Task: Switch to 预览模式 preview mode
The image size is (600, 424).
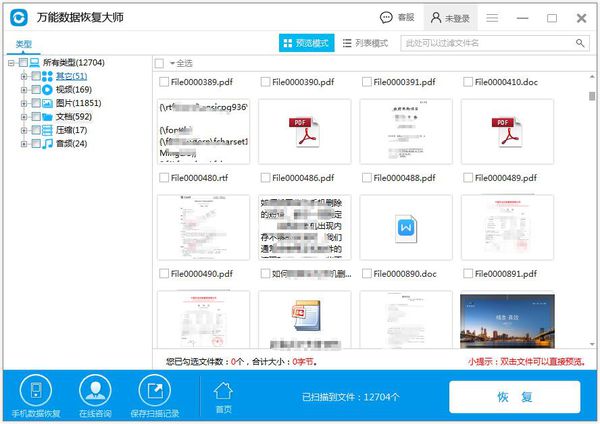Action: (x=307, y=43)
